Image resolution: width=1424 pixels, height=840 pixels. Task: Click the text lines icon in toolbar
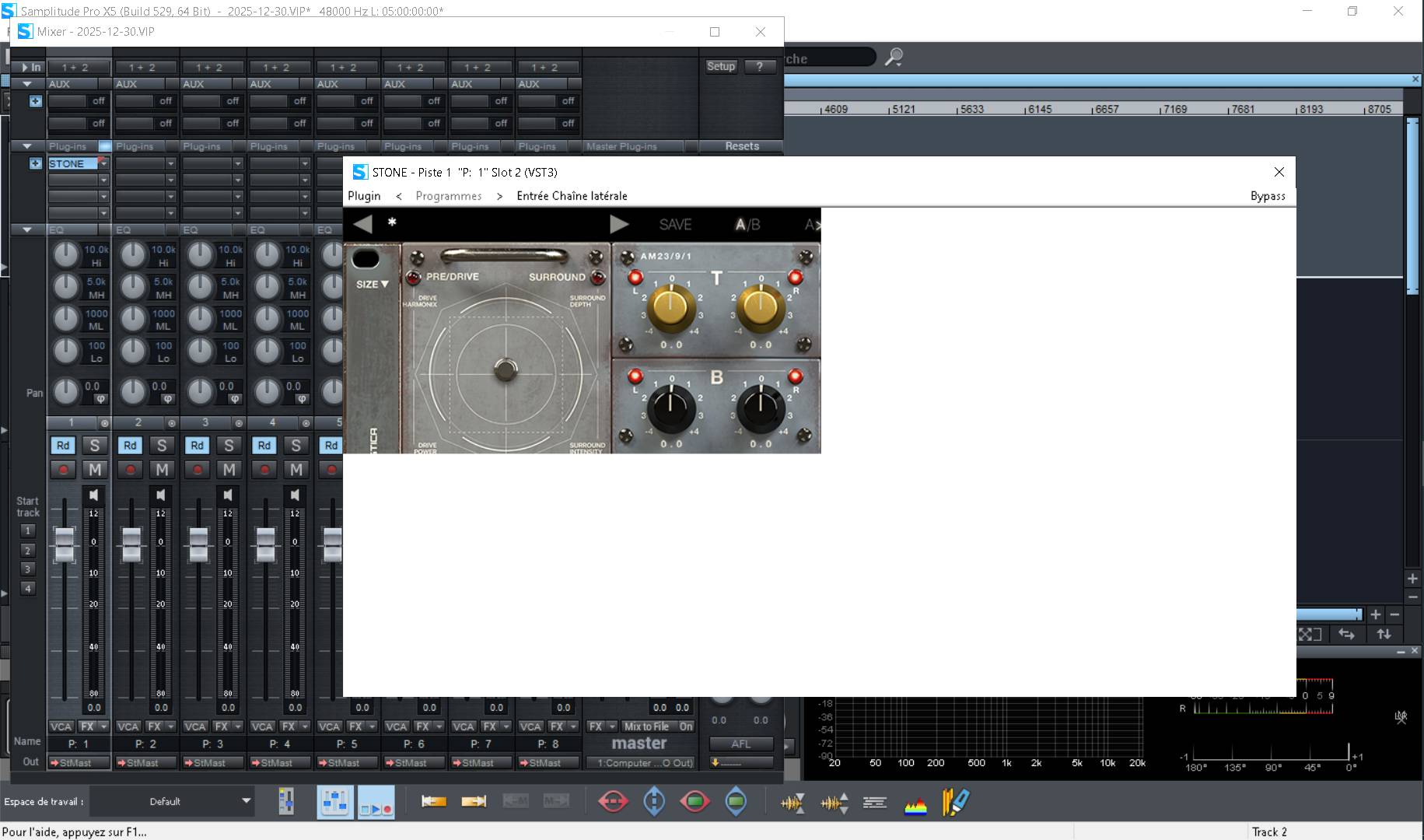pos(875,802)
